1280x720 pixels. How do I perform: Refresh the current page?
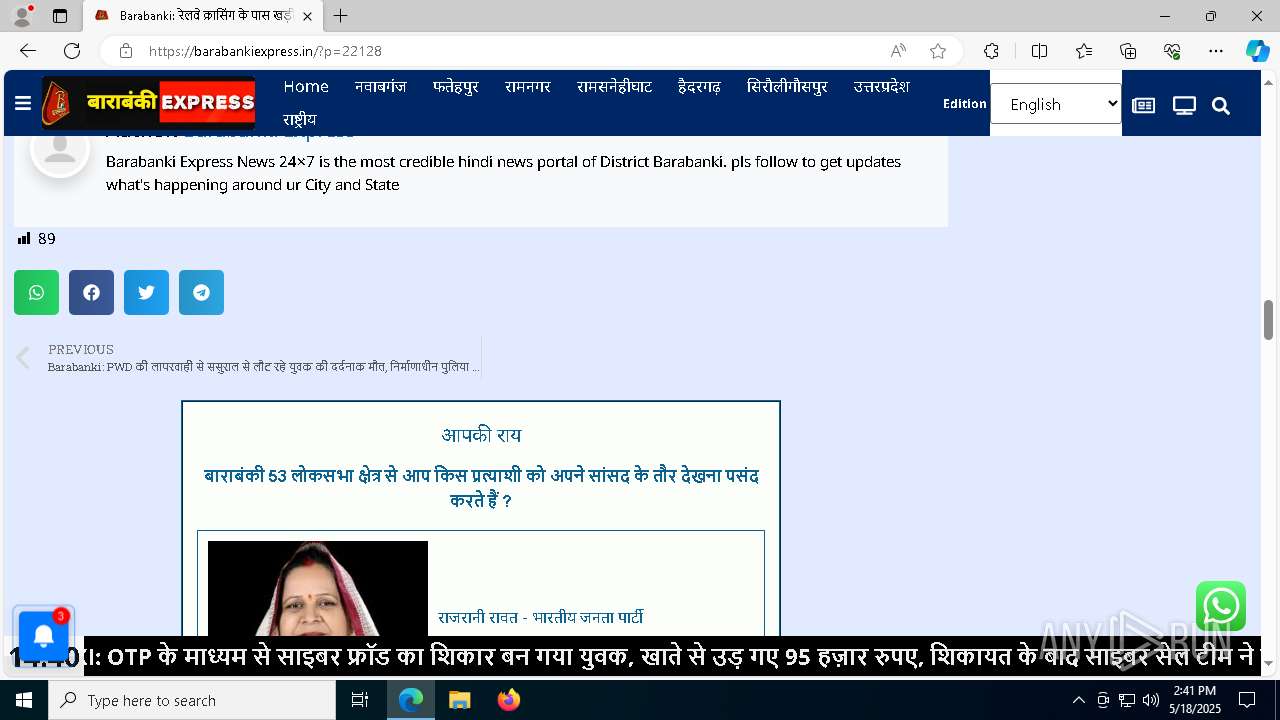tap(72, 51)
